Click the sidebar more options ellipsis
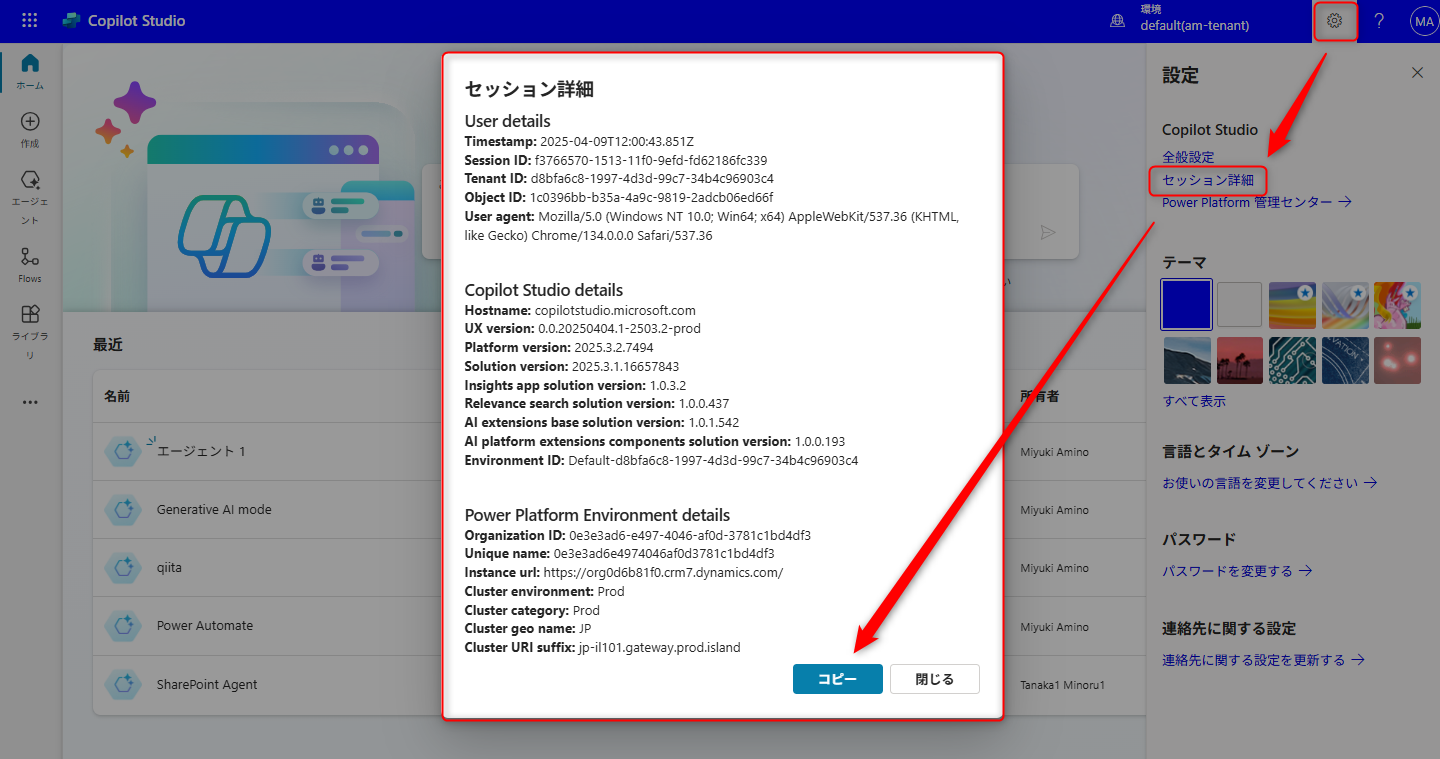The width and height of the screenshot is (1440, 759). [30, 402]
